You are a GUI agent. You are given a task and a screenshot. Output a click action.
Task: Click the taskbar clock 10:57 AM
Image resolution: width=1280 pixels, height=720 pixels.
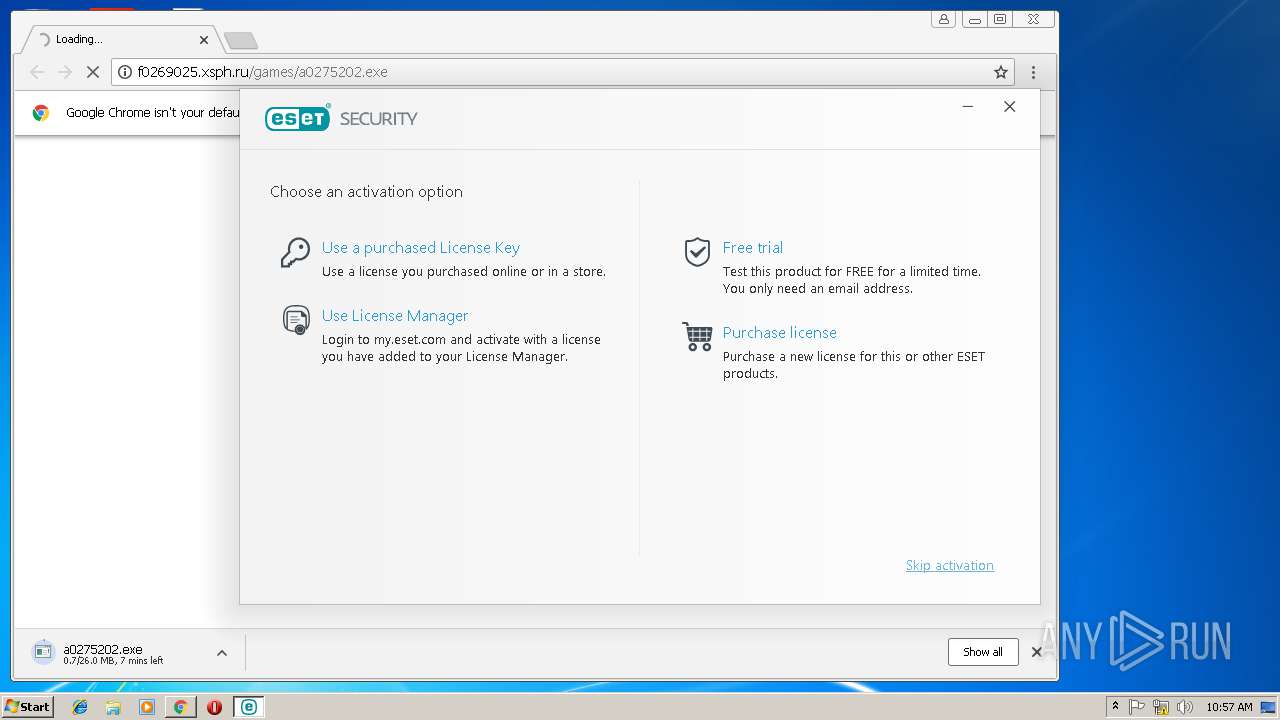pyautogui.click(x=1229, y=707)
